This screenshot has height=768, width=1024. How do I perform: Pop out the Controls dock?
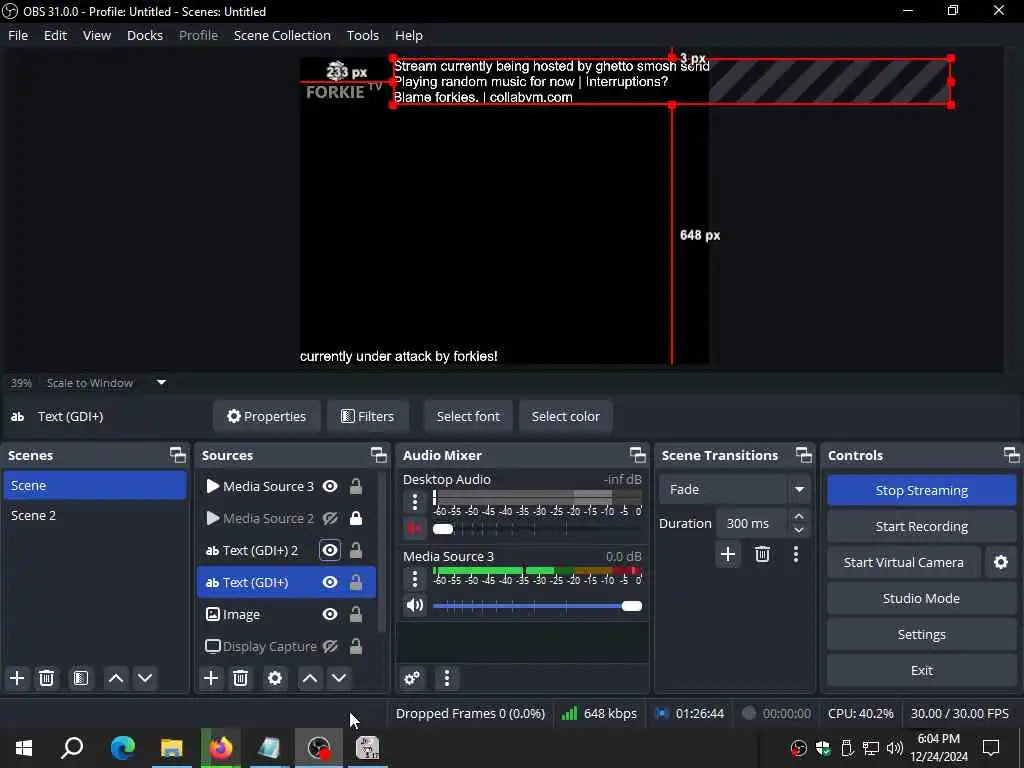1012,455
